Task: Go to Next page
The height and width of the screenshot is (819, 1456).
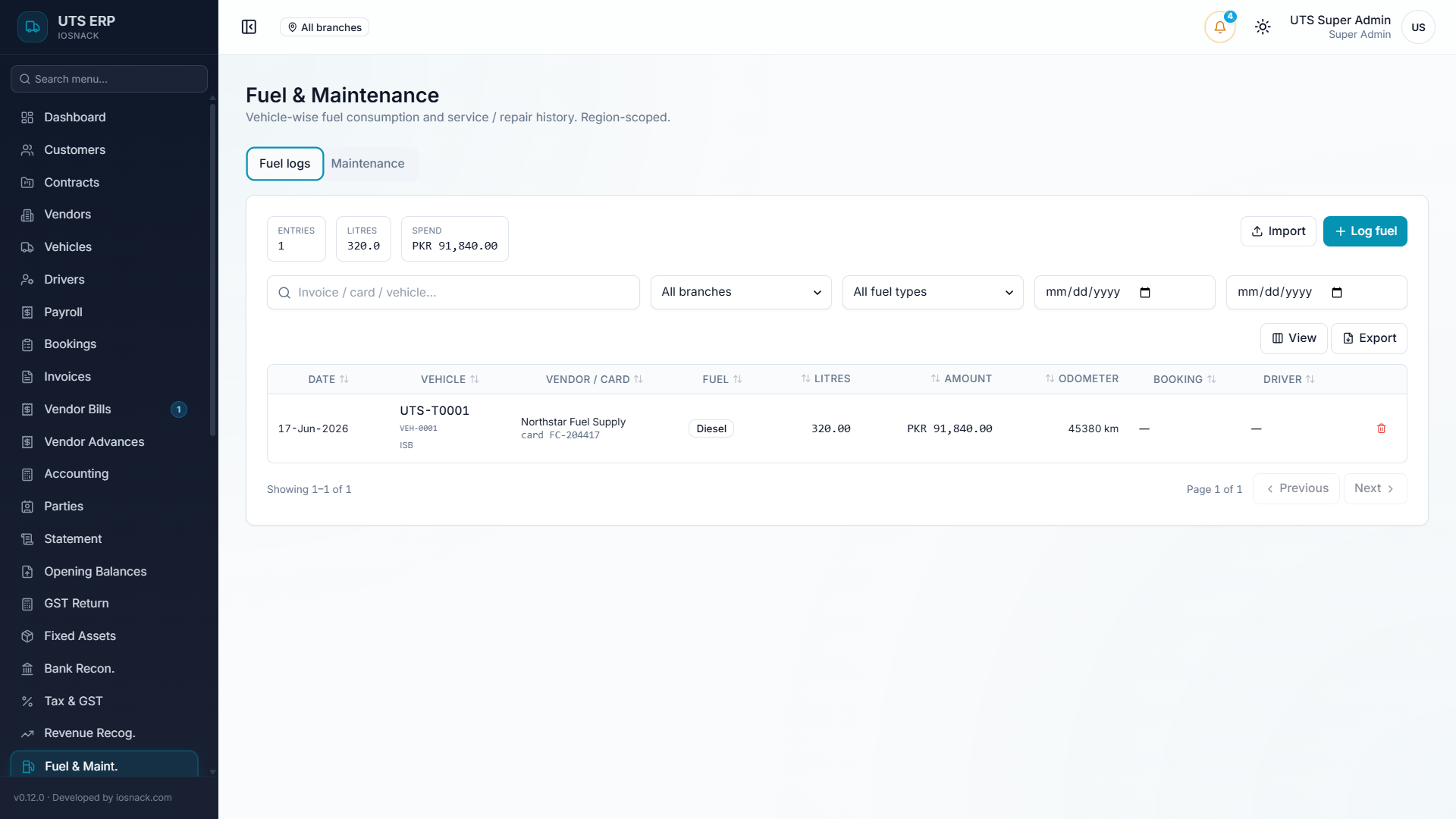Action: pos(1375,489)
